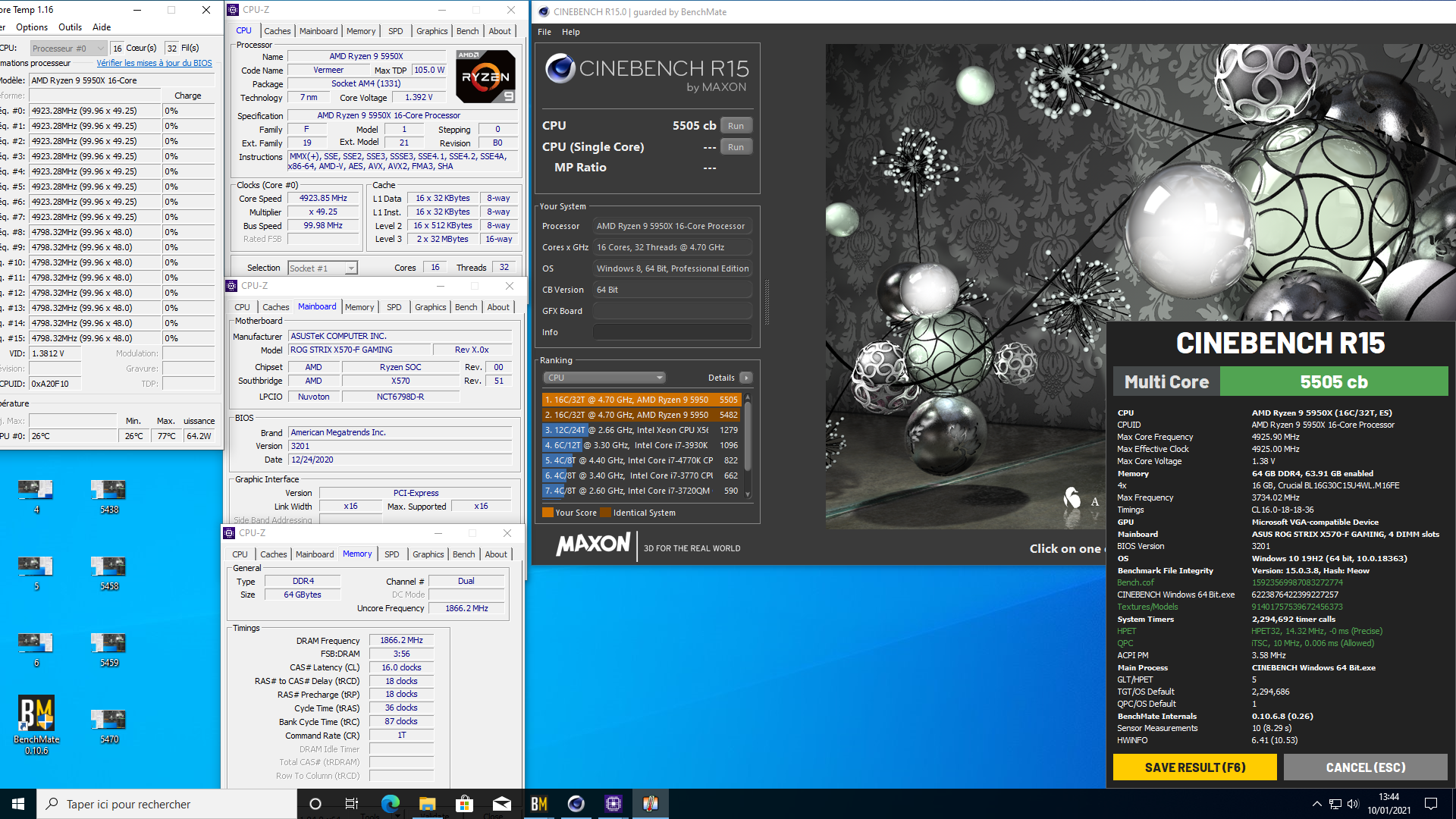Viewport: 1456px width, 819px height.
Task: Expand ranking Details arrow
Action: (x=746, y=378)
